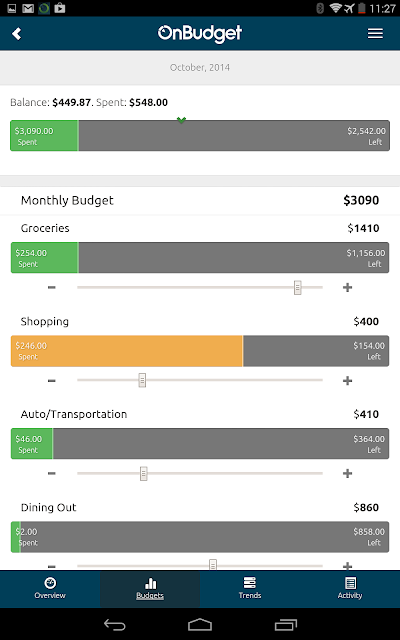Increase Shopping budget with plus icon

(x=347, y=381)
